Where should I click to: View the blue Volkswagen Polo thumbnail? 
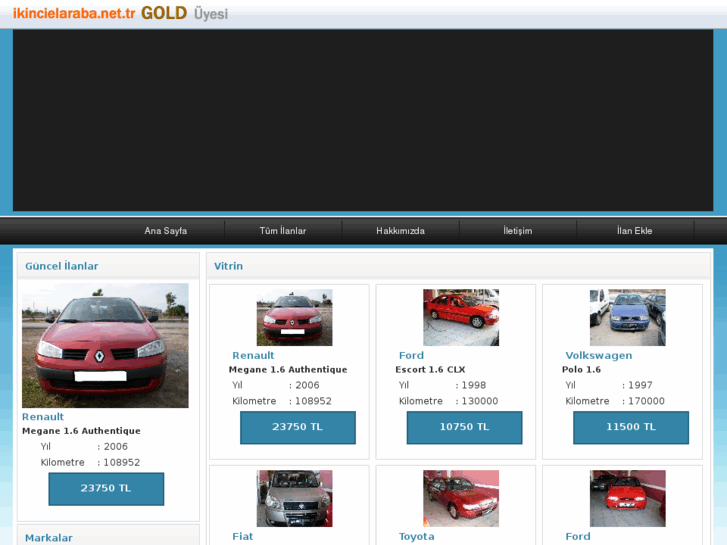(x=627, y=317)
